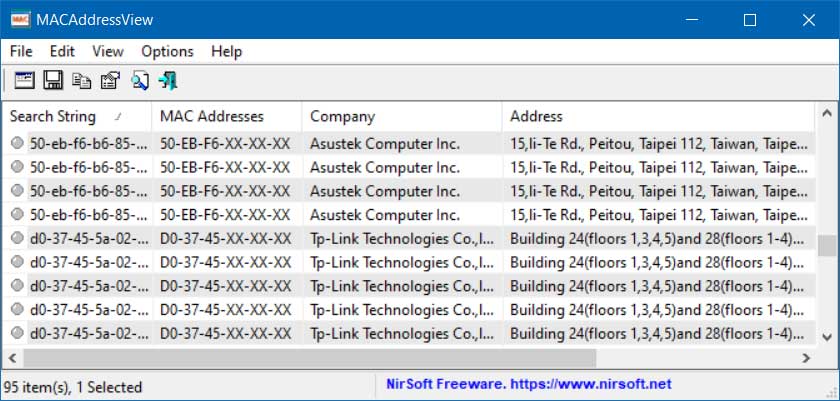The width and height of the screenshot is (840, 401).
Task: Open the View menu
Action: [x=108, y=51]
